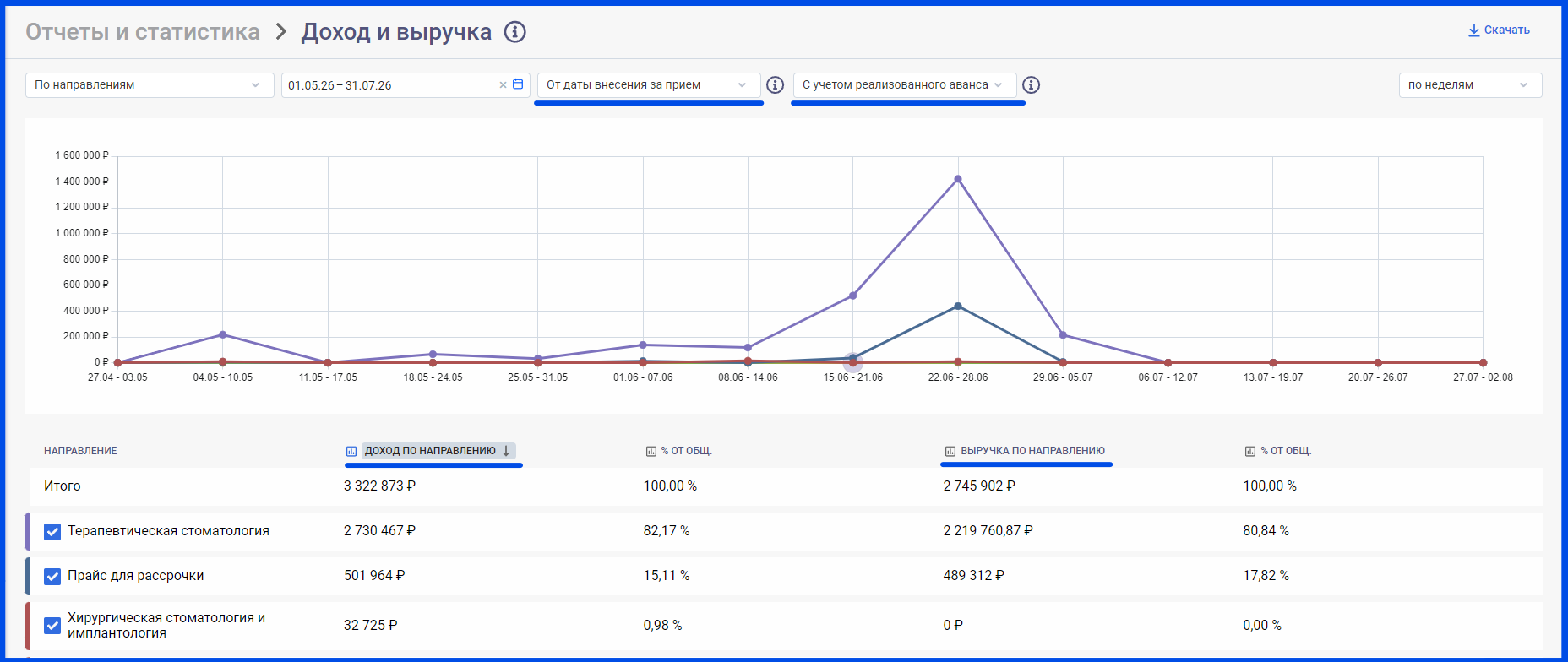1568x662 pixels.
Task: Uncheck Терапевтическая стоматология checkbox
Action: 52,532
